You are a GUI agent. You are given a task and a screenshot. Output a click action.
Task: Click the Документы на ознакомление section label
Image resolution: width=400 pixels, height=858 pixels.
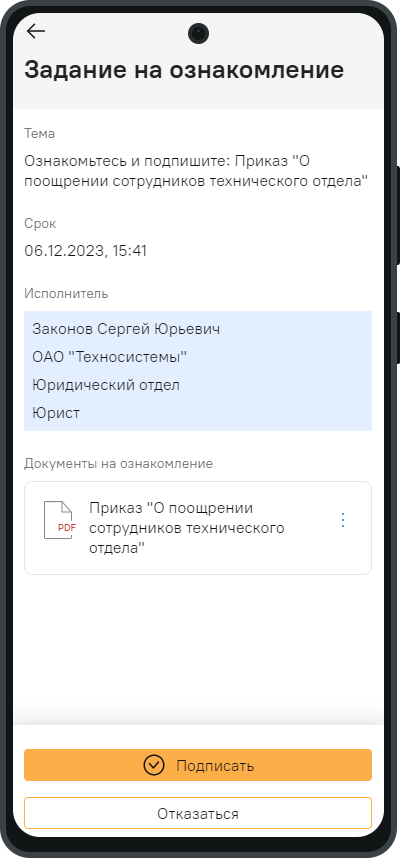pos(118,463)
